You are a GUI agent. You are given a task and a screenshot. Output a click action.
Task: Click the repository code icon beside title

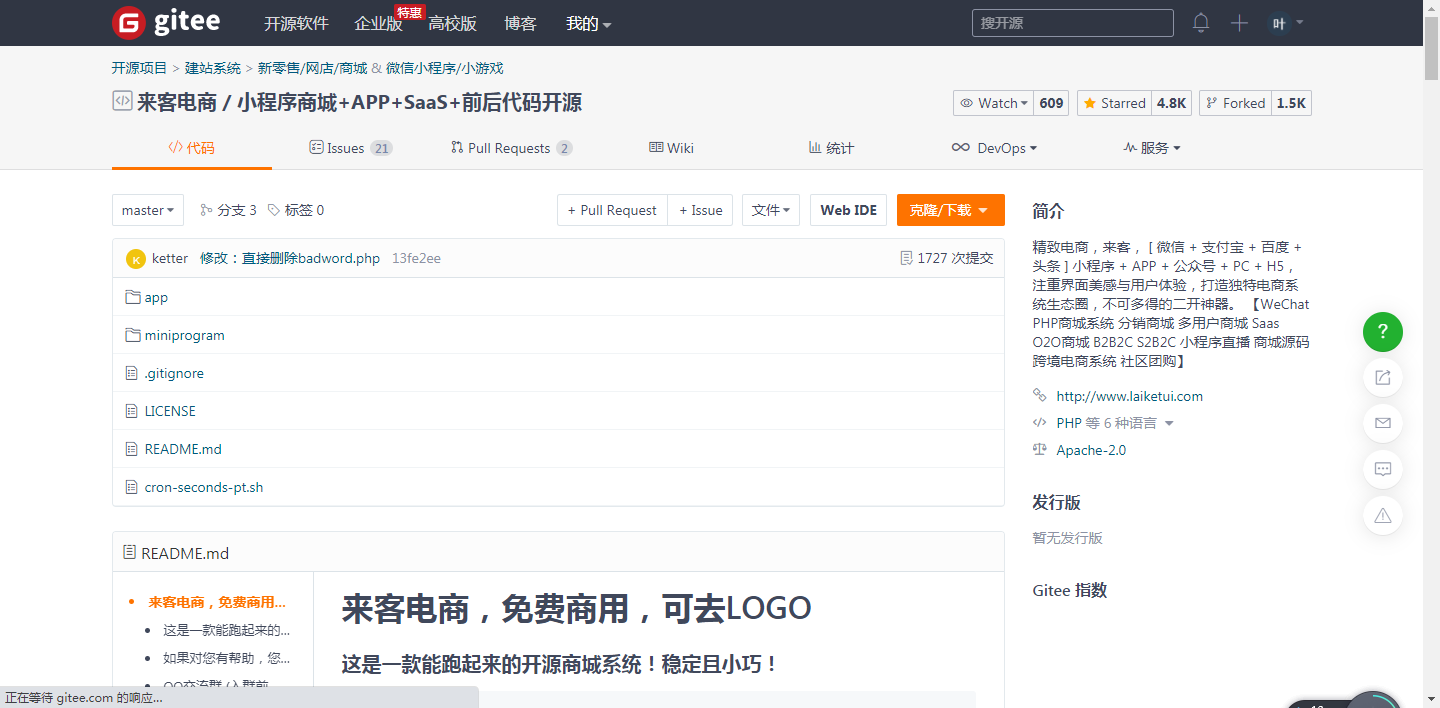[x=122, y=101]
